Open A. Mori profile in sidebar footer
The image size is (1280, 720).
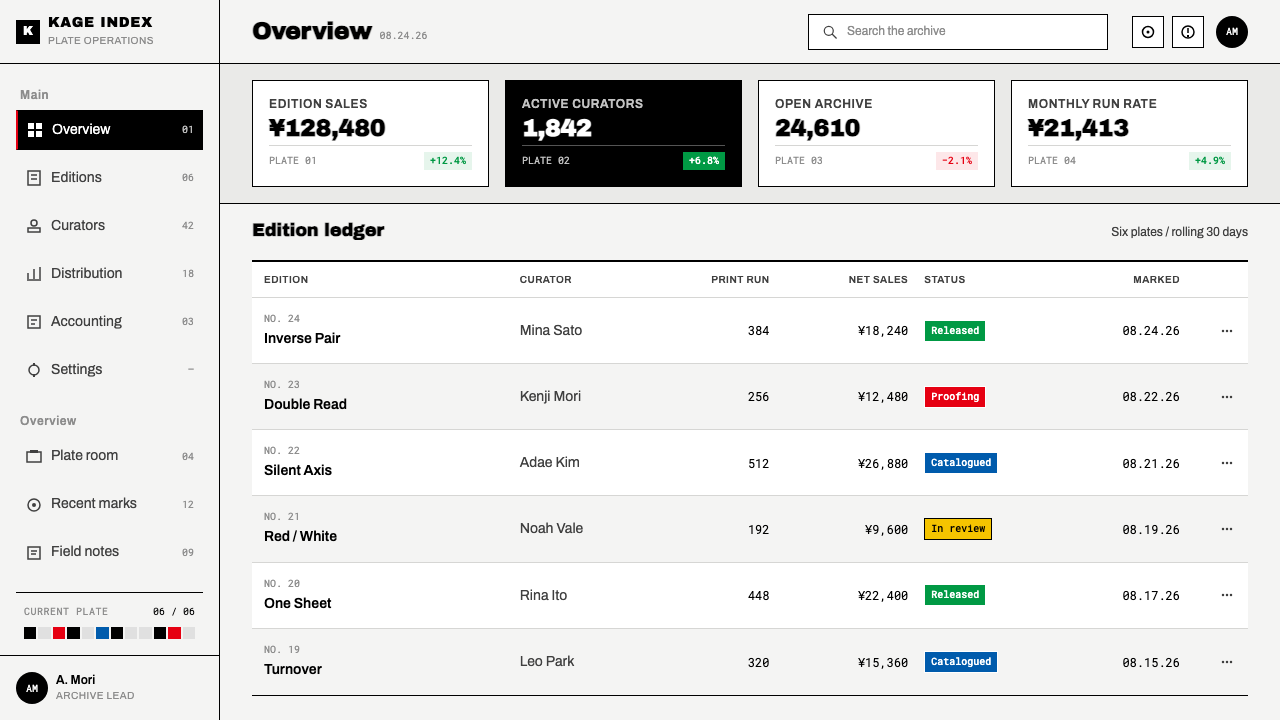coord(110,688)
